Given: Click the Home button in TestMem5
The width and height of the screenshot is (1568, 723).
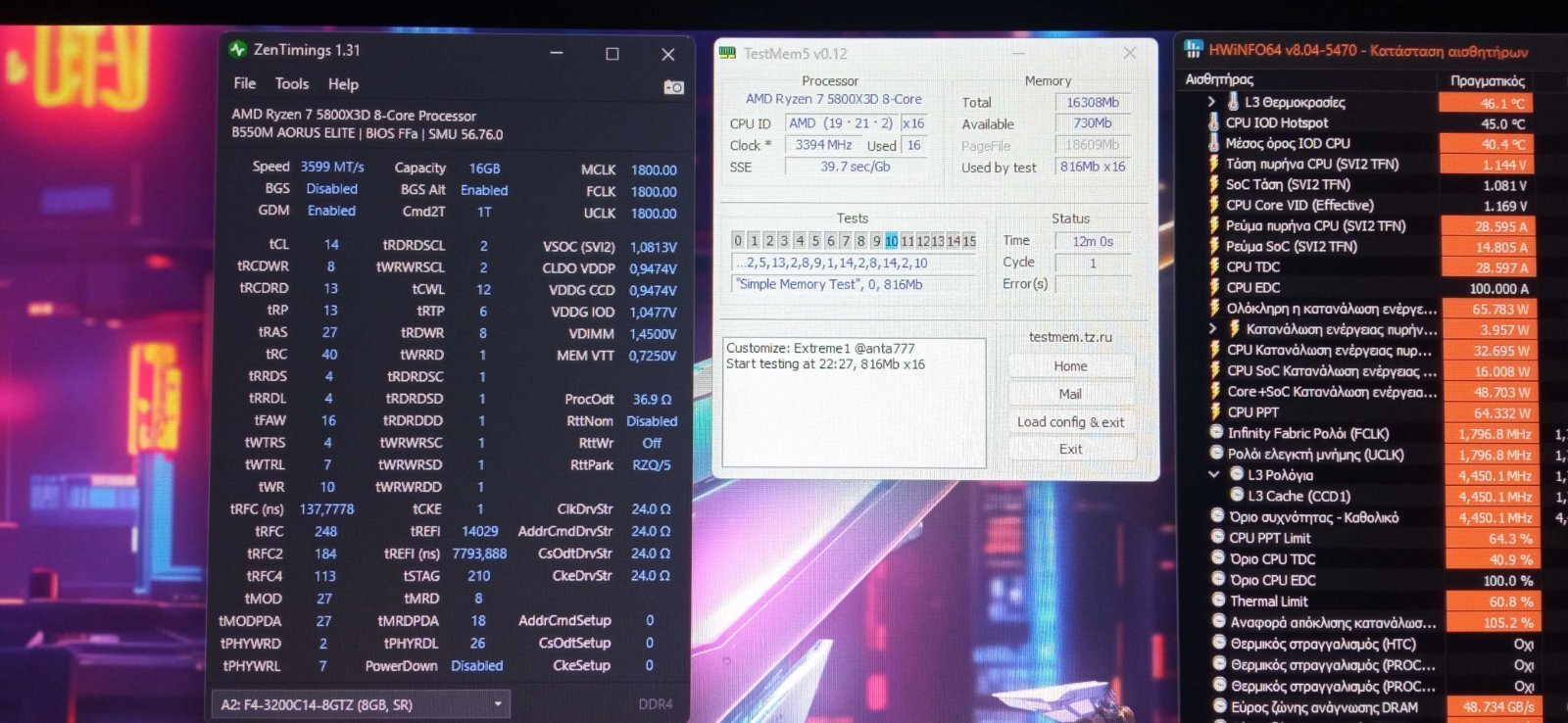Looking at the screenshot, I should 1070,366.
